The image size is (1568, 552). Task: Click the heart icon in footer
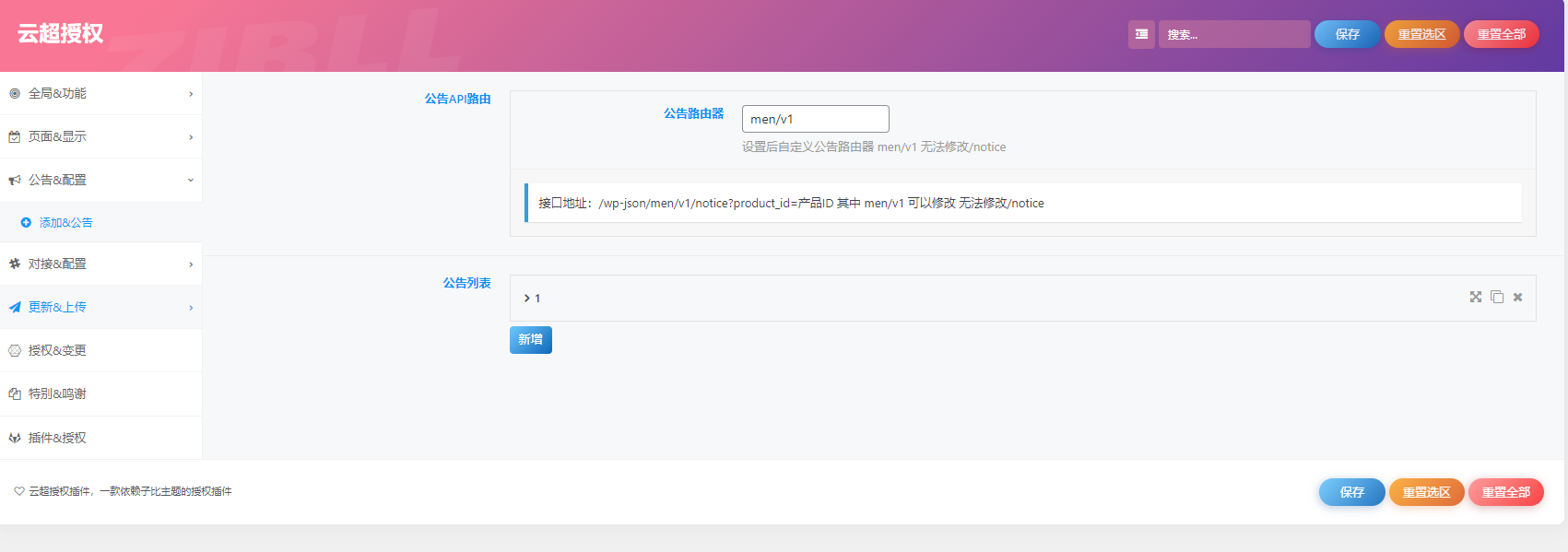coord(19,491)
